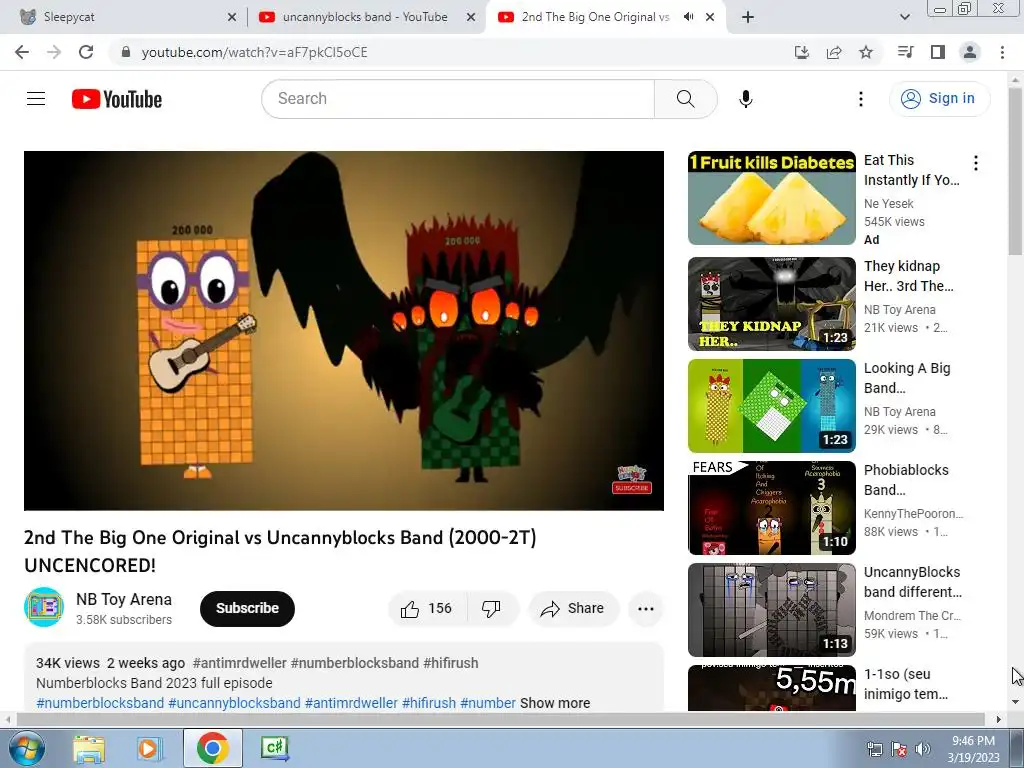Open Windows Explorer from taskbar

tap(89, 748)
